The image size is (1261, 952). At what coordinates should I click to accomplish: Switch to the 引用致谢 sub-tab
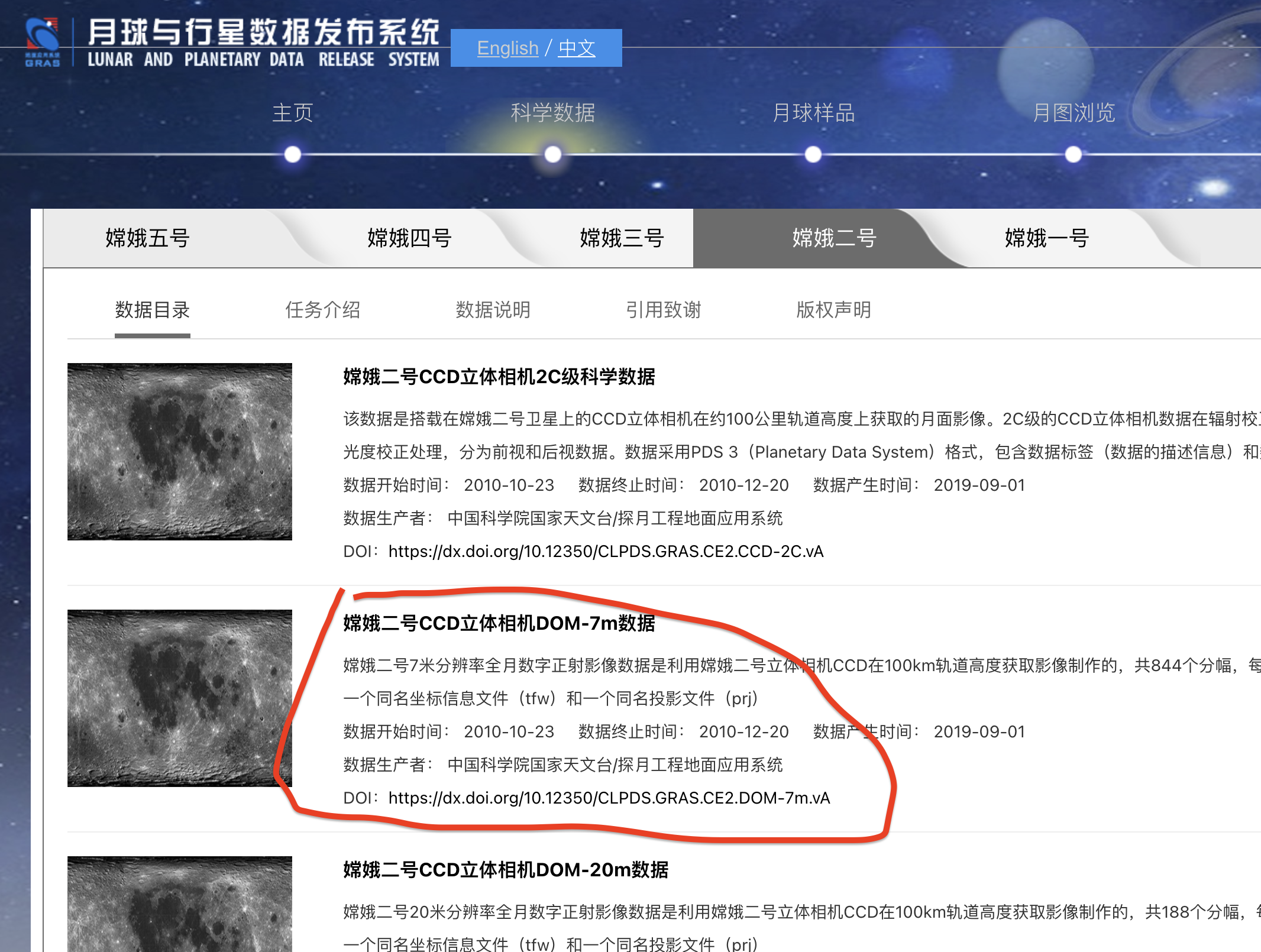663,310
